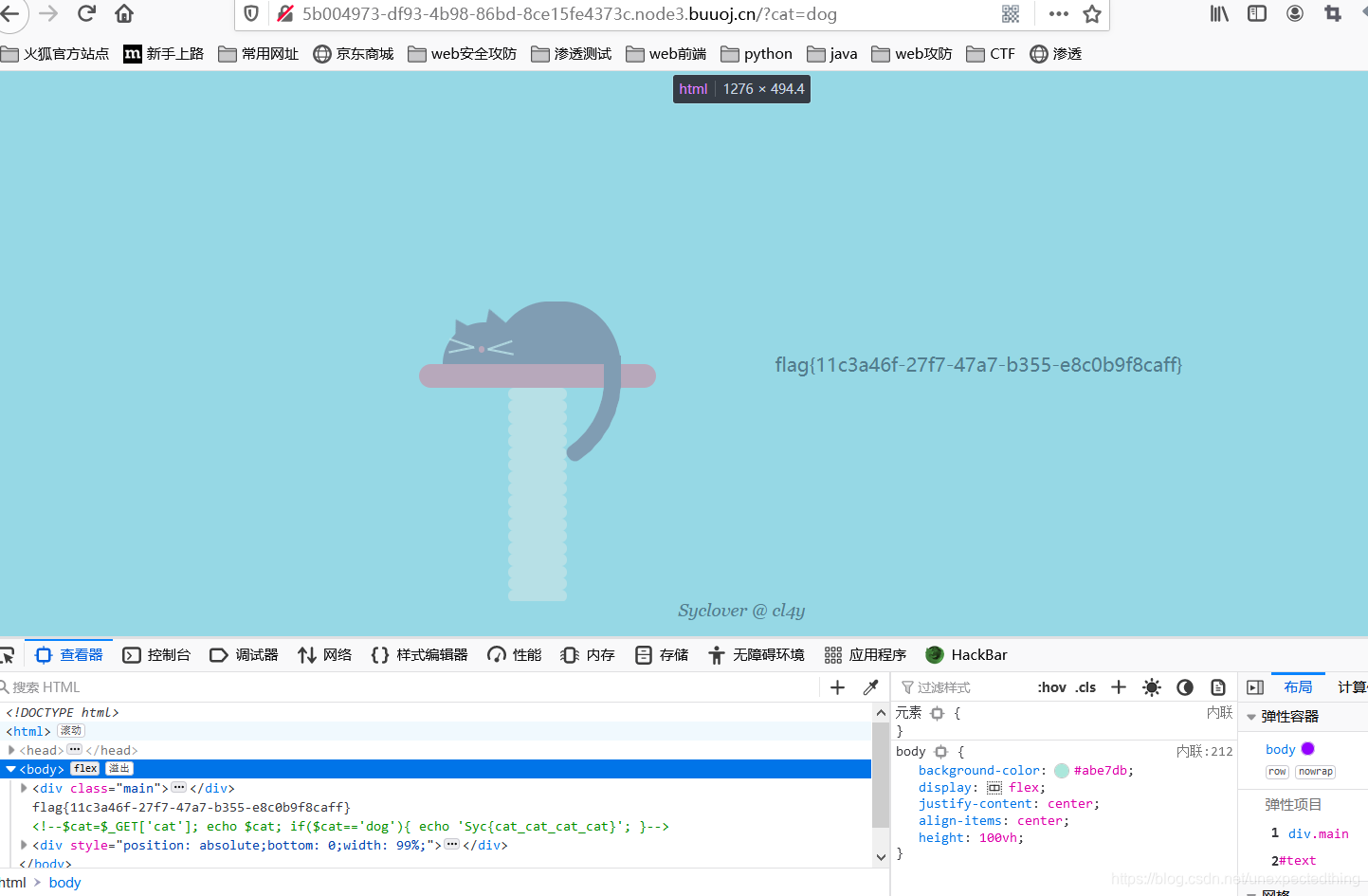This screenshot has width=1368, height=896.
Task: Click the plus icon to create new node
Action: pos(837,687)
